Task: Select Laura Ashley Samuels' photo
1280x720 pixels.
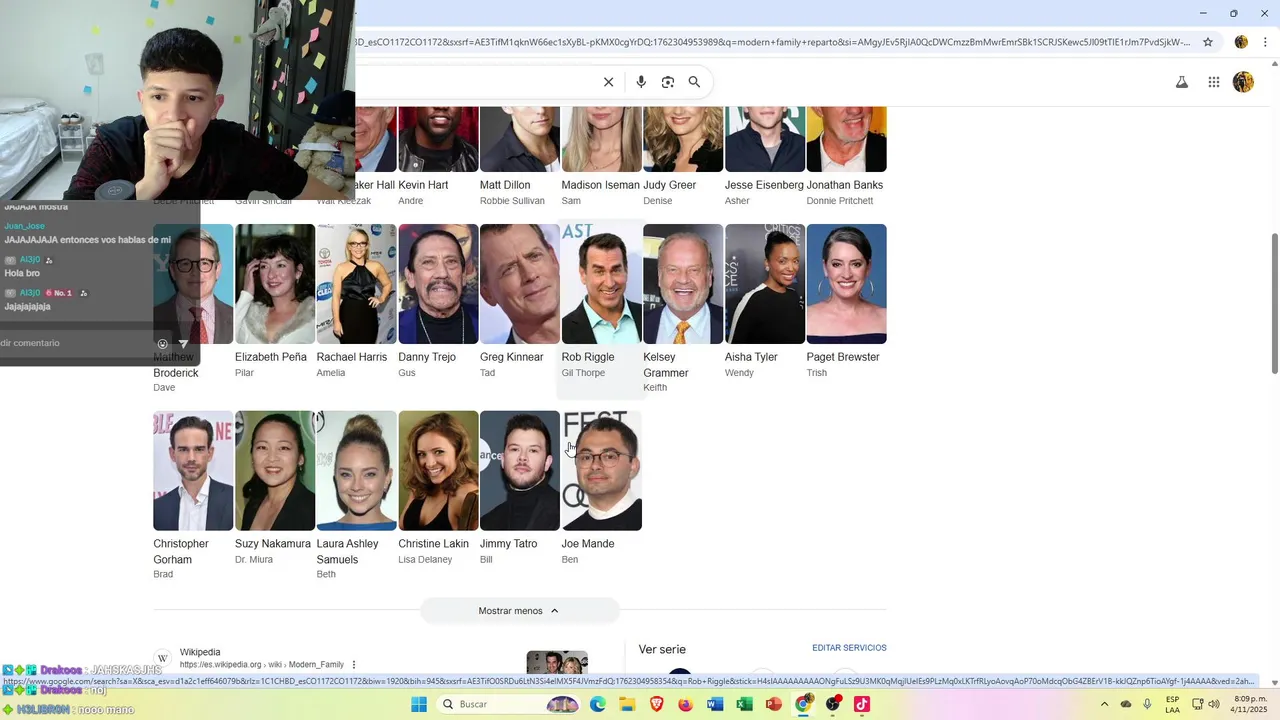Action: 356,471
